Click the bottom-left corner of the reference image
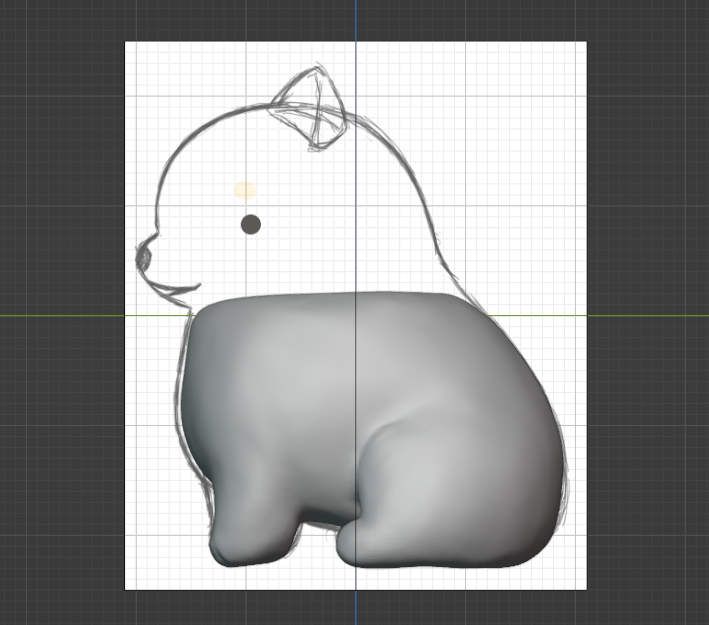709x625 pixels. click(x=125, y=590)
